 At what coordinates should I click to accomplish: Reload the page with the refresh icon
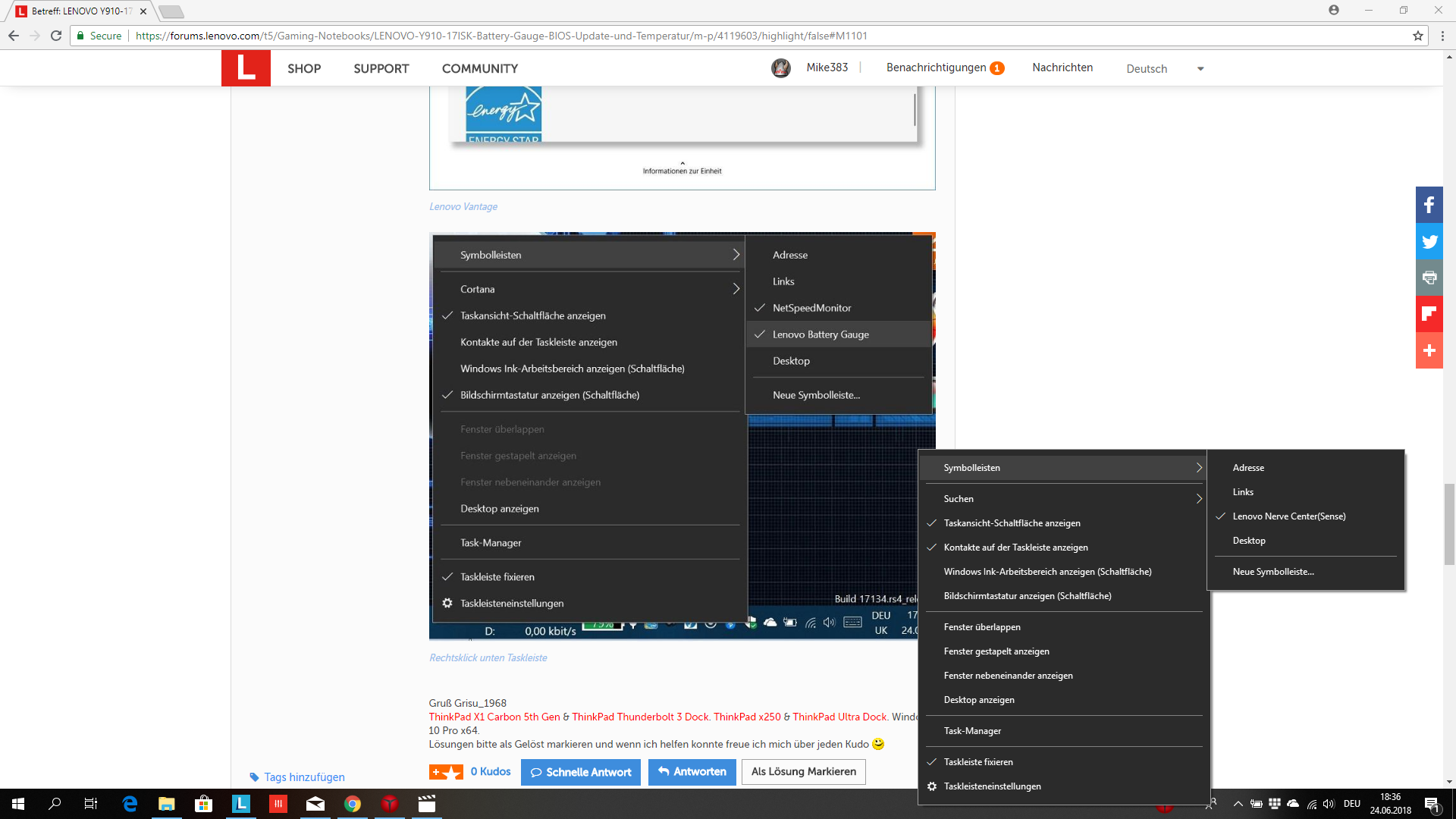56,36
